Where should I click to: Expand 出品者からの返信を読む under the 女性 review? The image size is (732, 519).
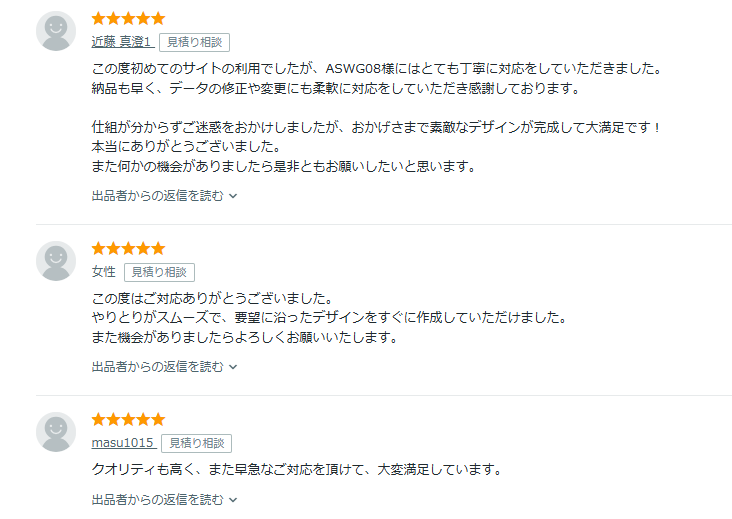pyautogui.click(x=164, y=367)
